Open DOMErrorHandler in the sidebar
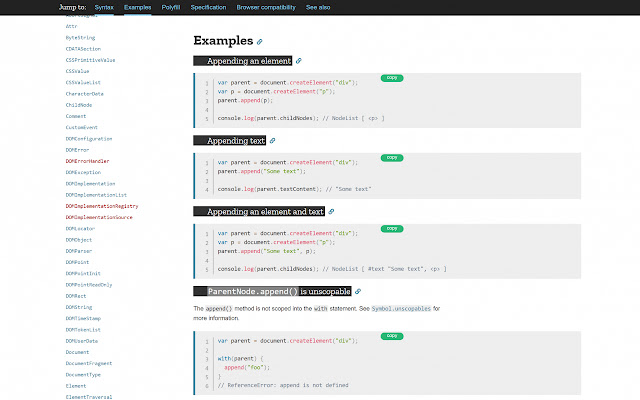 [88, 160]
